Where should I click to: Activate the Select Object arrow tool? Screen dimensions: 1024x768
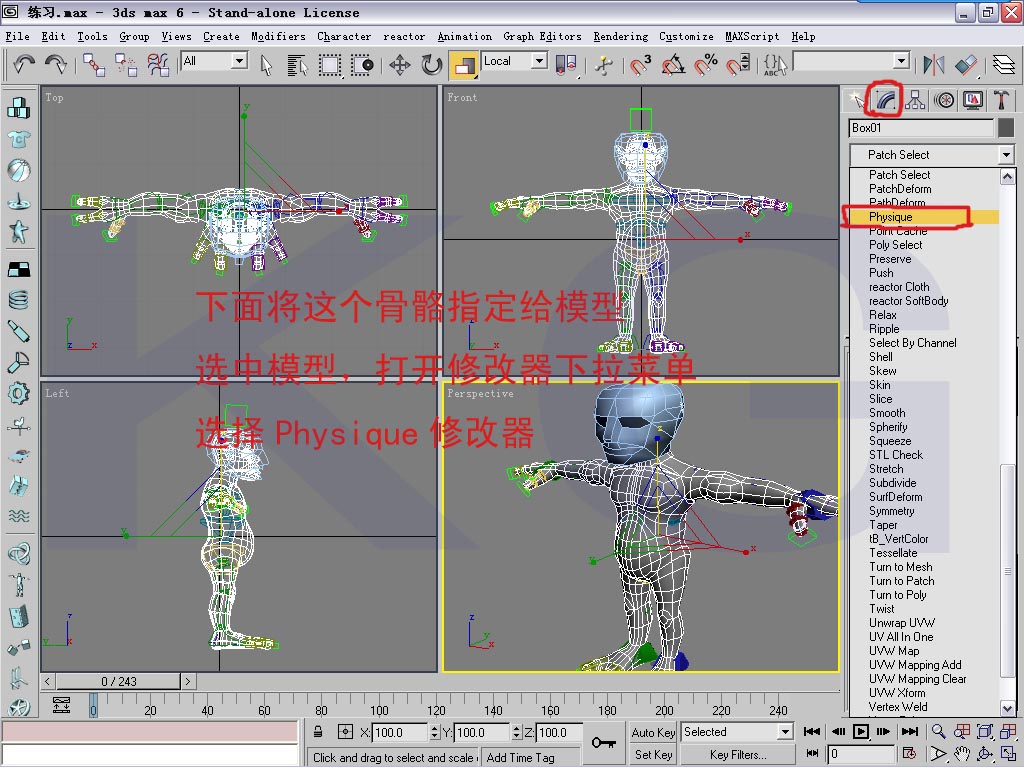[266, 65]
